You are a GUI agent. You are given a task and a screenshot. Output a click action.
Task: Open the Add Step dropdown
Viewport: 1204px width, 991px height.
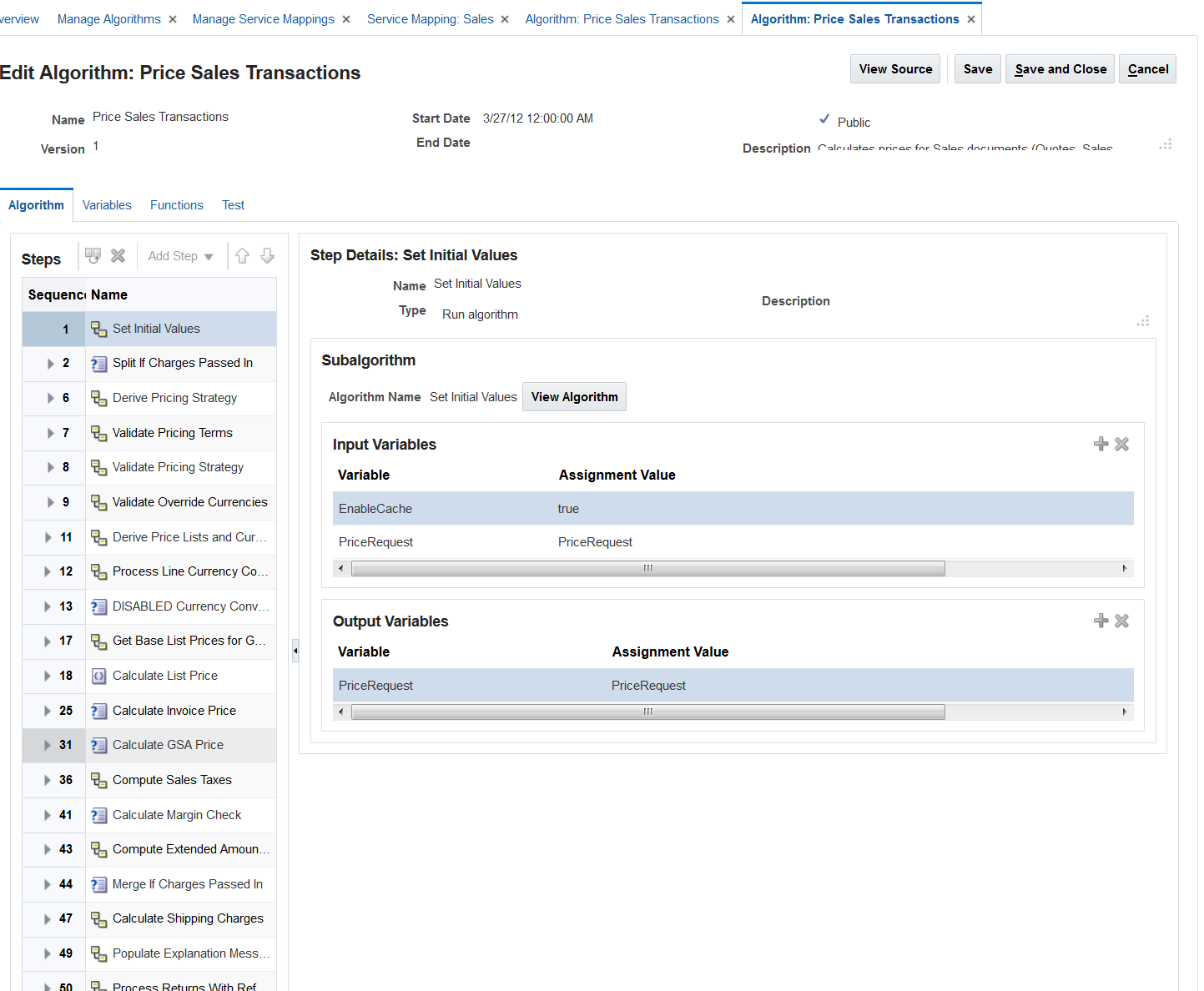coord(179,255)
